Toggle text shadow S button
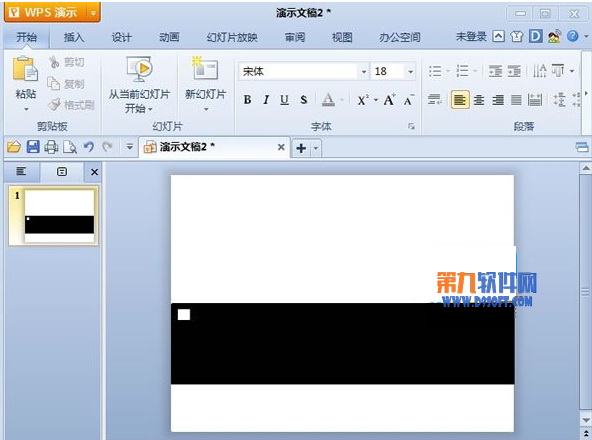Viewport: 592px width, 440px height. [x=304, y=100]
